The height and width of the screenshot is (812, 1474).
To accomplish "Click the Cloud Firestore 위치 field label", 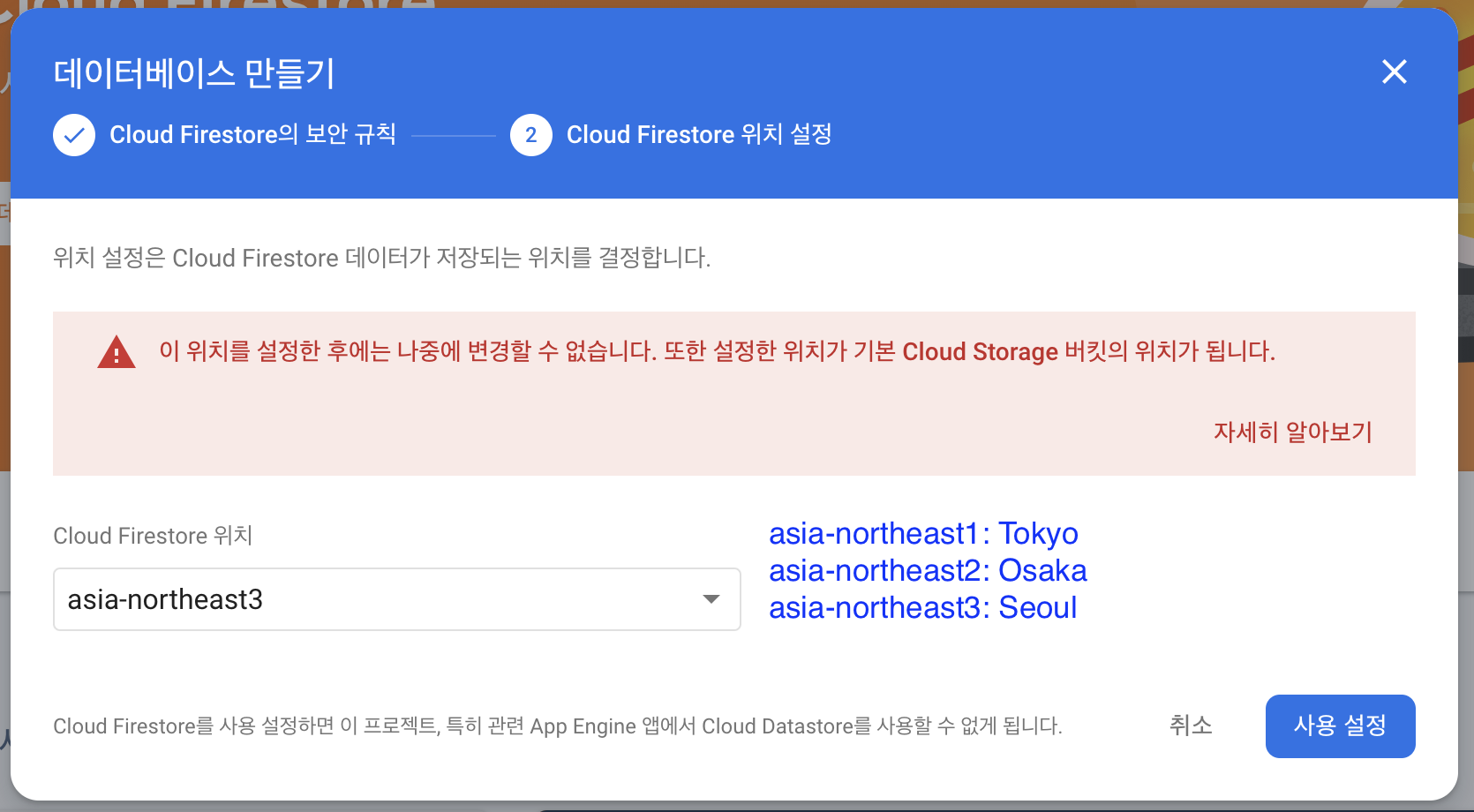I will coord(153,536).
